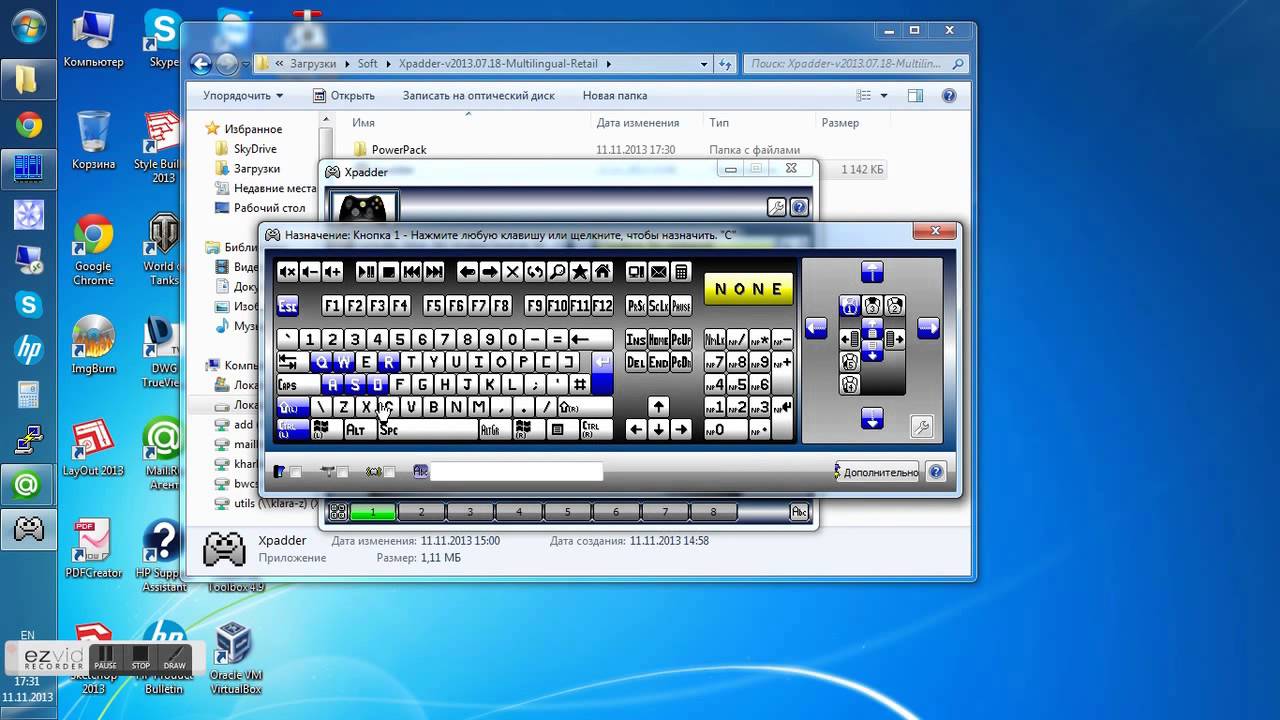Open the Xpadder settings wrench in main window

coord(776,208)
